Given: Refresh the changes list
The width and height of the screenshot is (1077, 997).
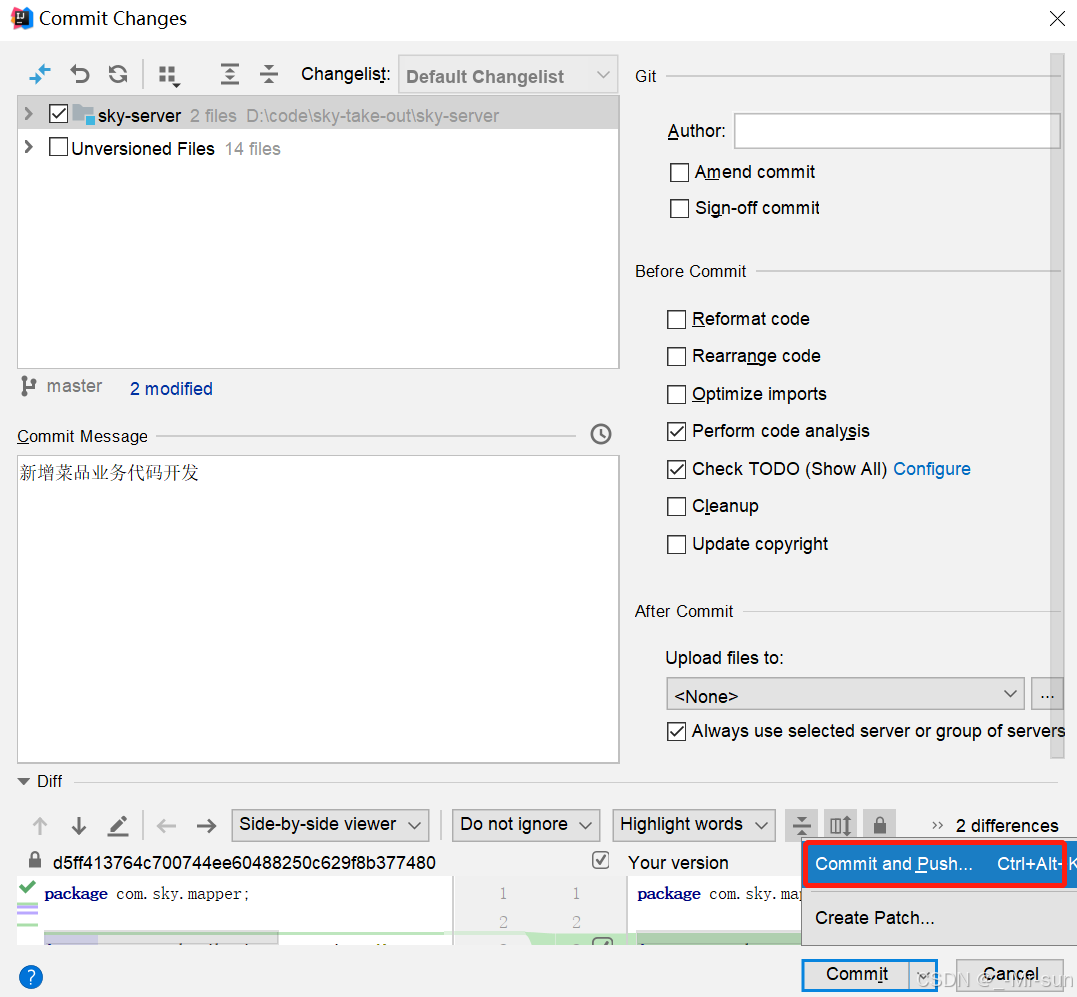Looking at the screenshot, I should pos(118,73).
